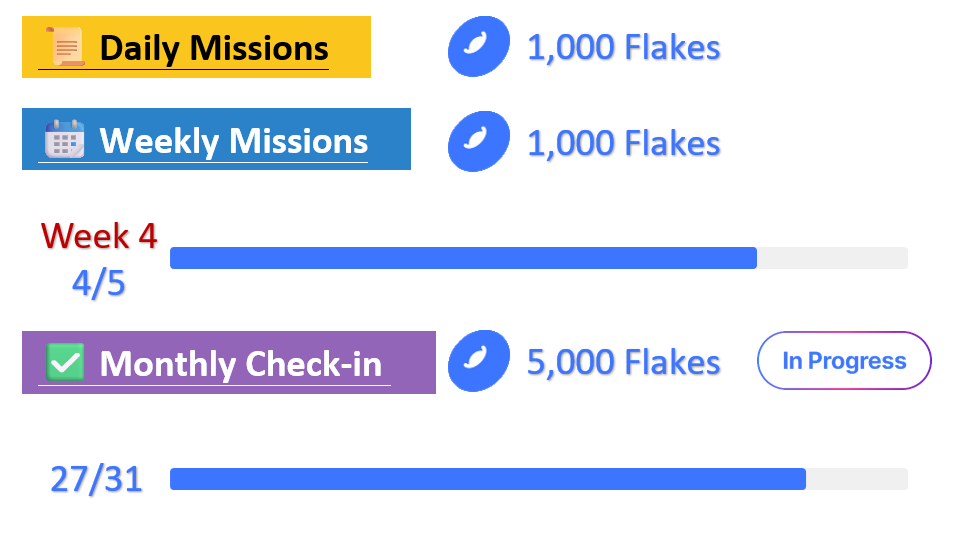Viewport: 962px width, 534px height.
Task: Click the unfilled end of the Week 4 bar
Action: click(832, 258)
